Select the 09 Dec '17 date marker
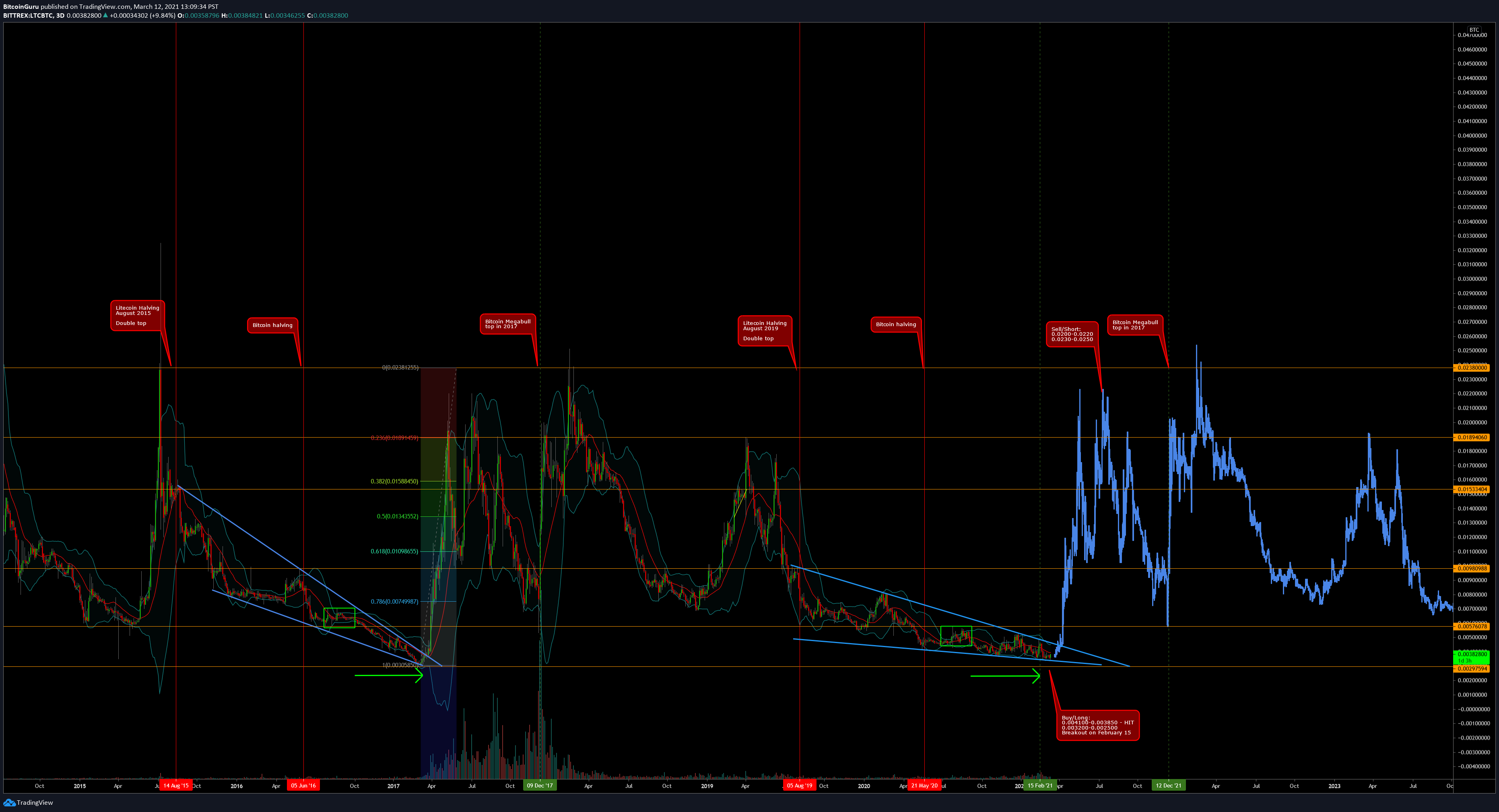The height and width of the screenshot is (812, 1499). [x=540, y=786]
